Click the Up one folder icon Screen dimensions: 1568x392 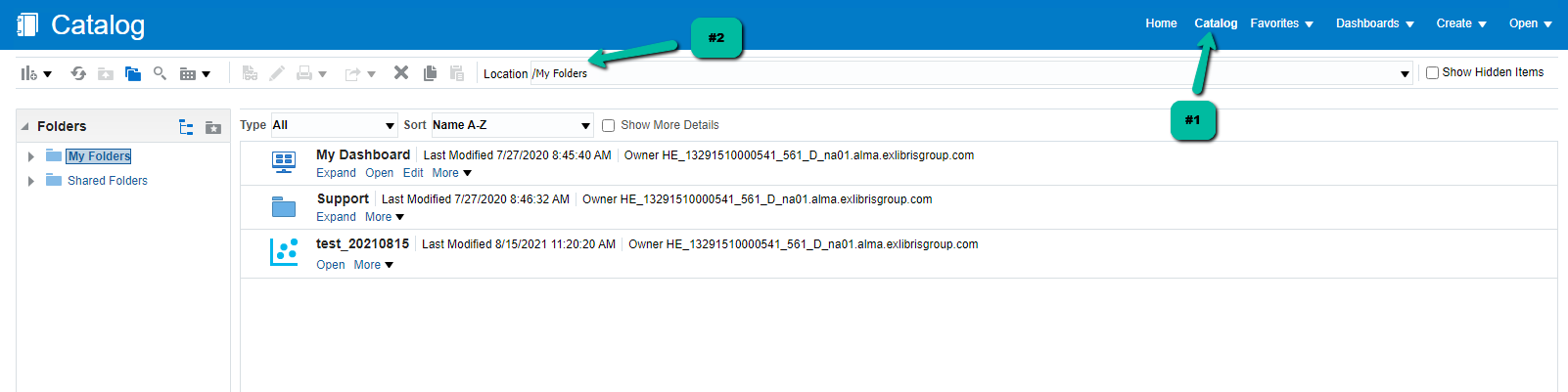point(106,73)
